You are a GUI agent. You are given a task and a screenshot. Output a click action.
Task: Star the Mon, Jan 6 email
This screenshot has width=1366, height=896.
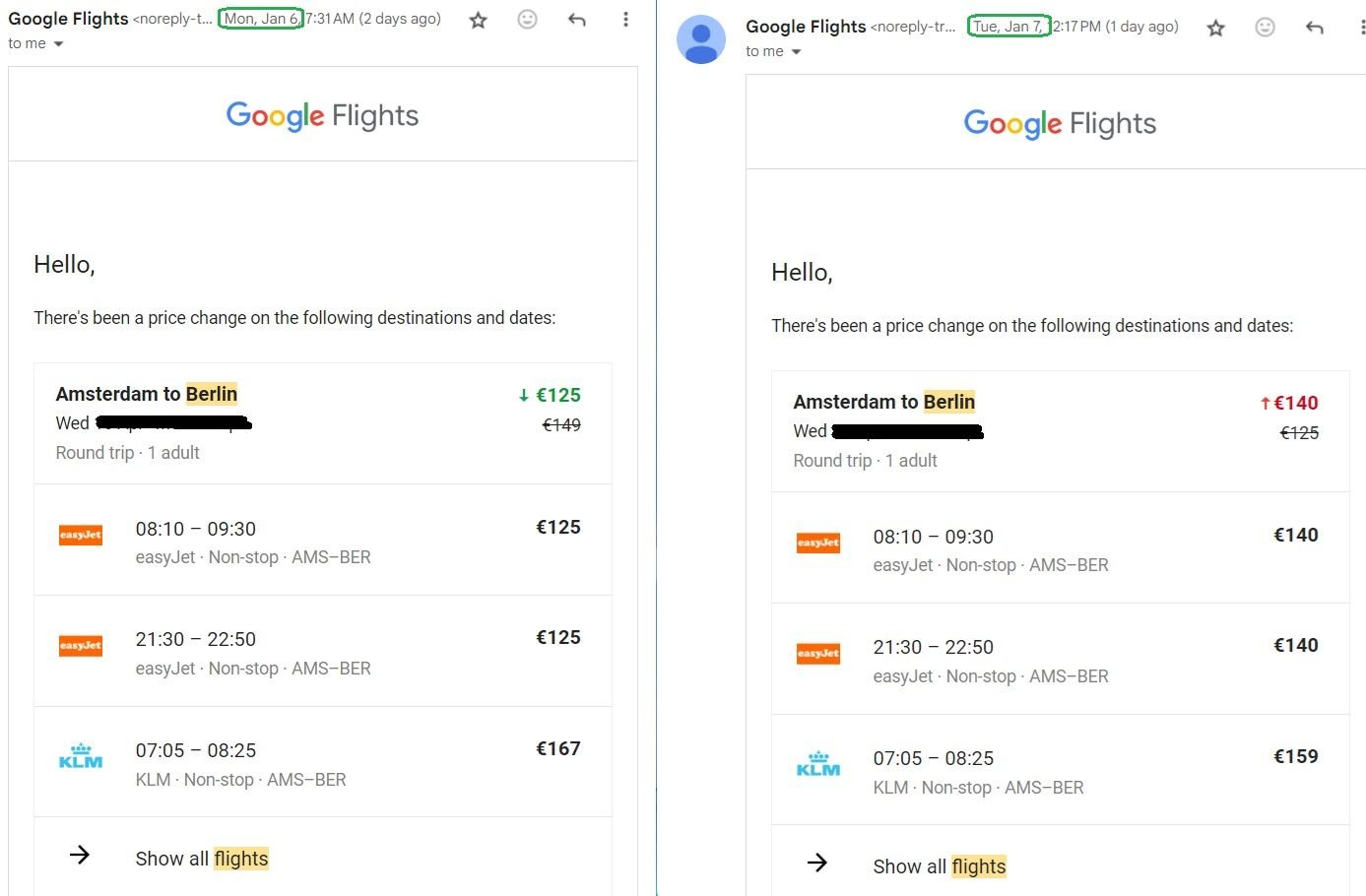tap(478, 20)
